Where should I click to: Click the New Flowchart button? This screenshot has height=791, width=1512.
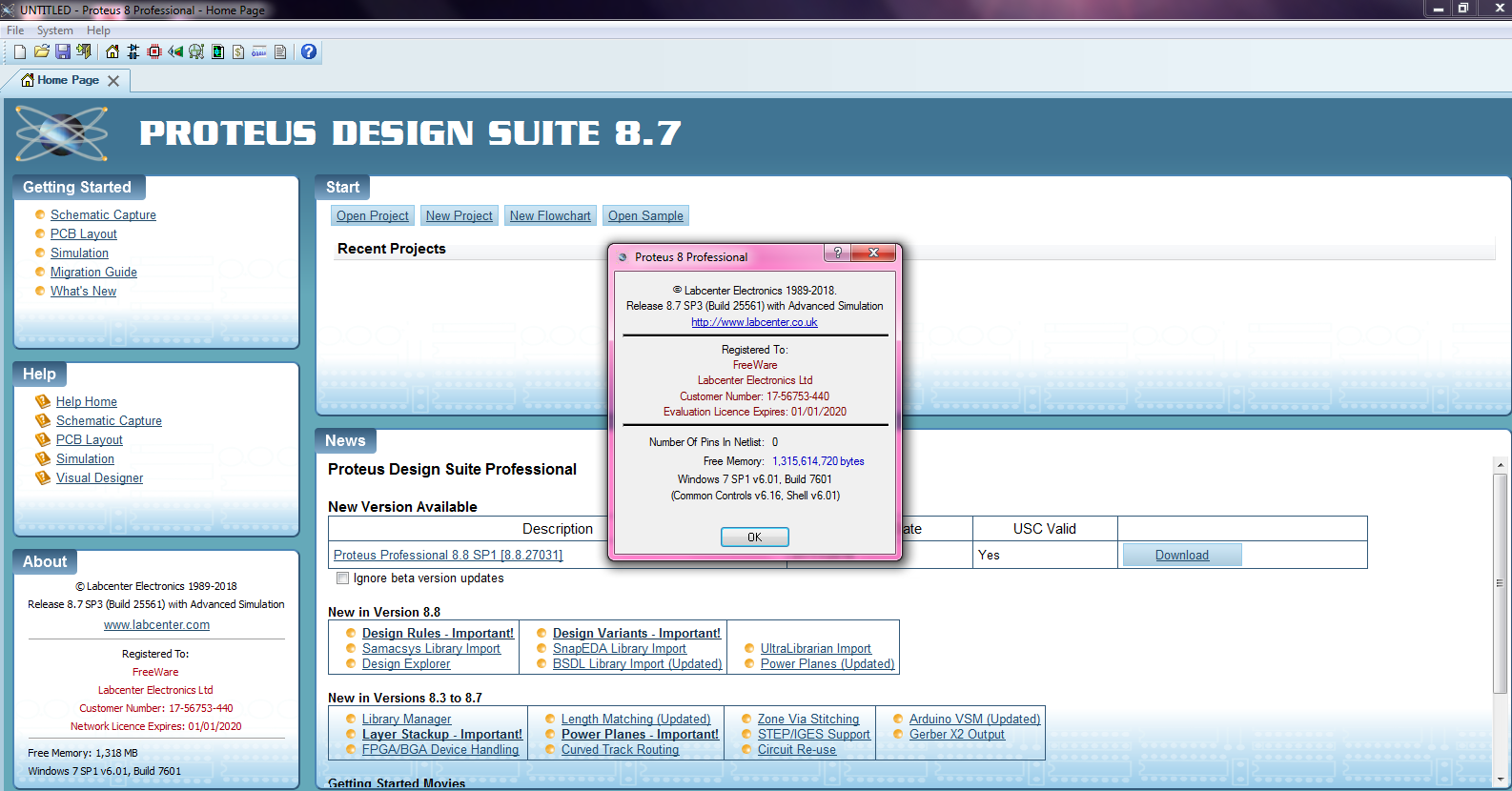[550, 215]
